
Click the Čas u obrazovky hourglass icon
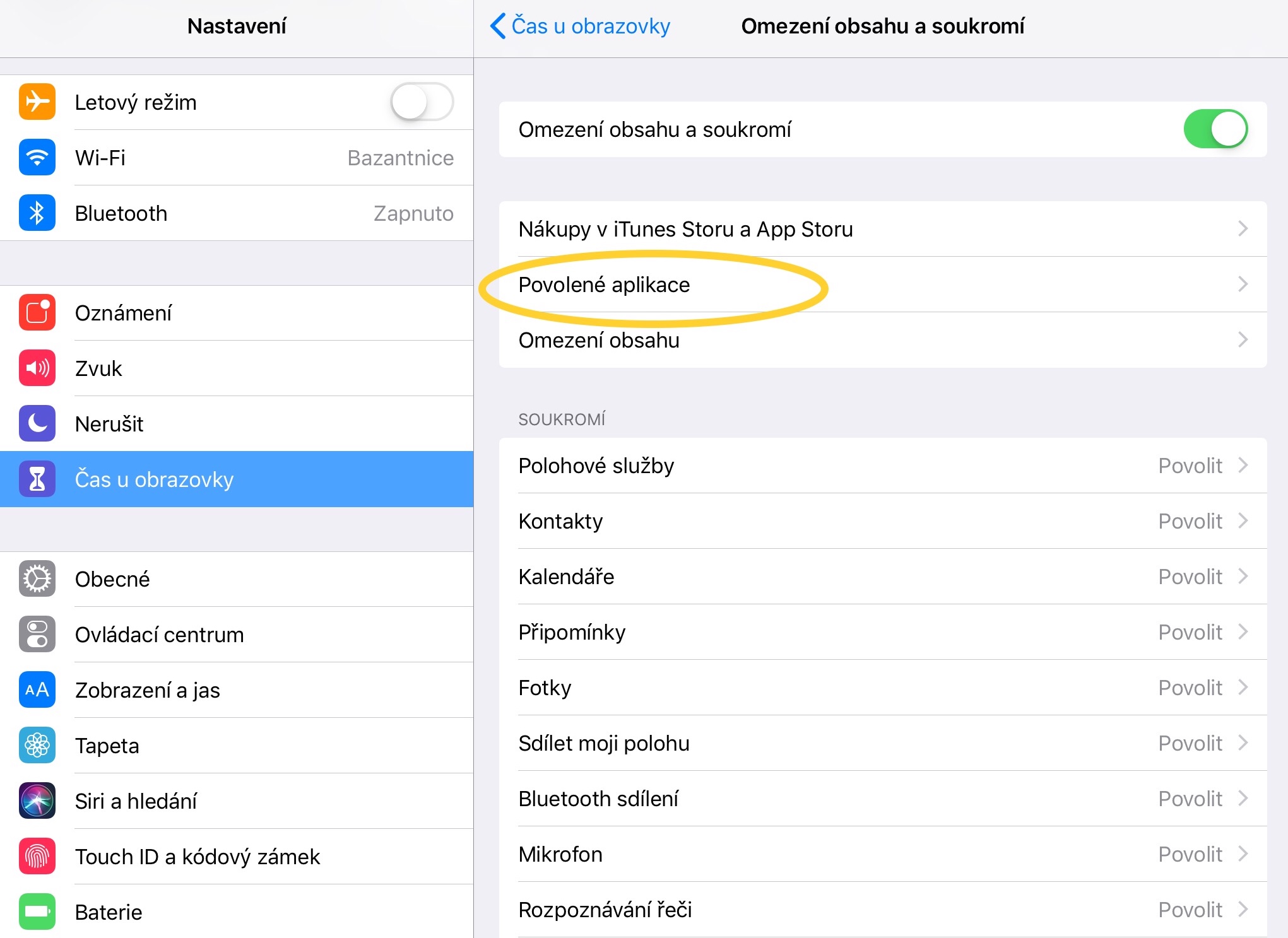coord(37,479)
